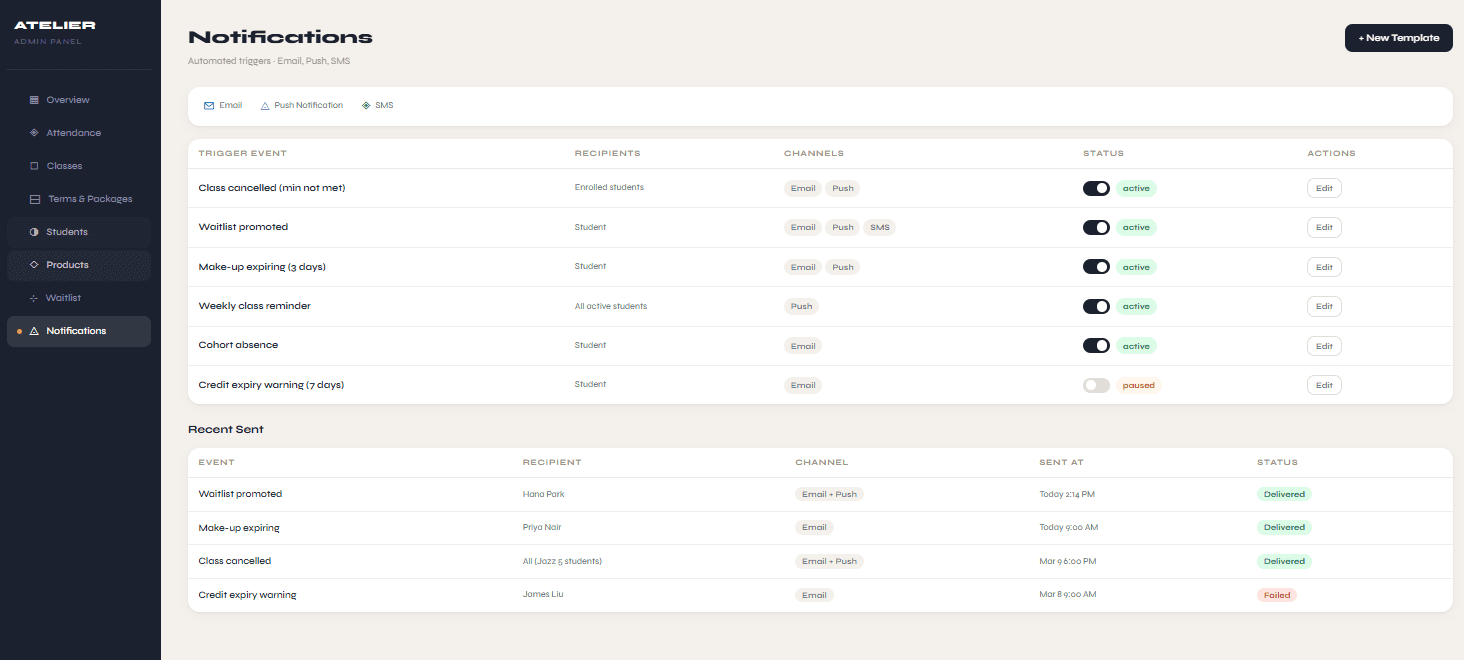Click the Overview sidebar icon
This screenshot has width=1464, height=660.
click(x=34, y=100)
